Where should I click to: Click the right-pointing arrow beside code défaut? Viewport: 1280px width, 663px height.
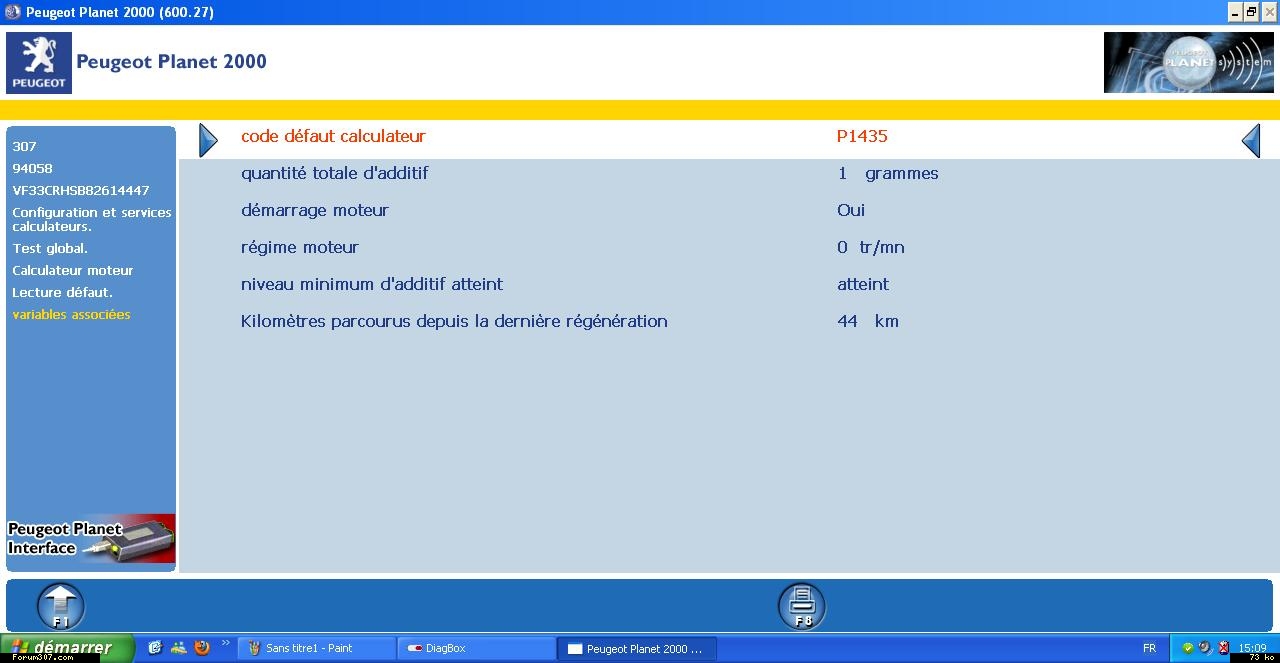pos(208,140)
